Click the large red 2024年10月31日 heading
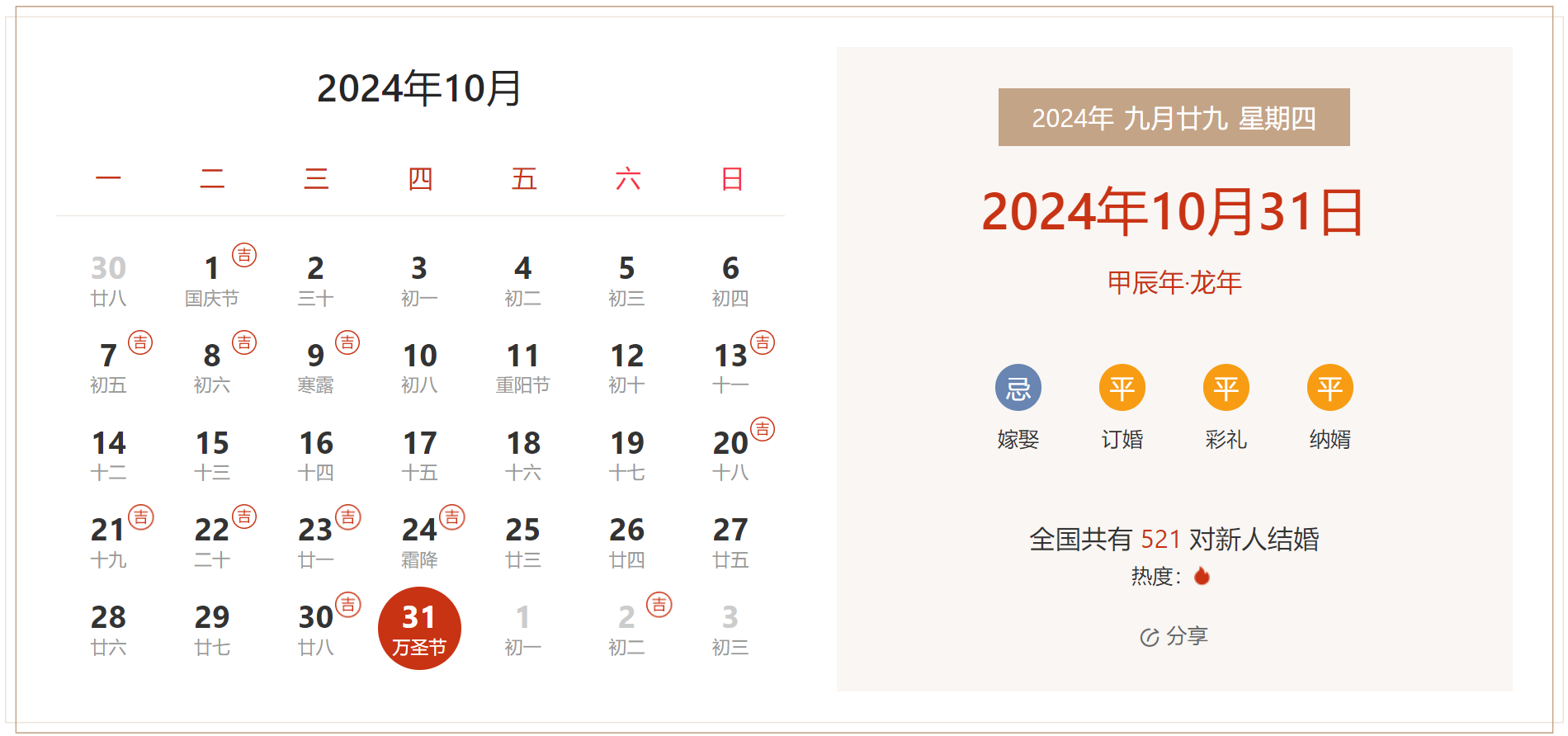Image resolution: width=1568 pixels, height=736 pixels. [x=1174, y=211]
